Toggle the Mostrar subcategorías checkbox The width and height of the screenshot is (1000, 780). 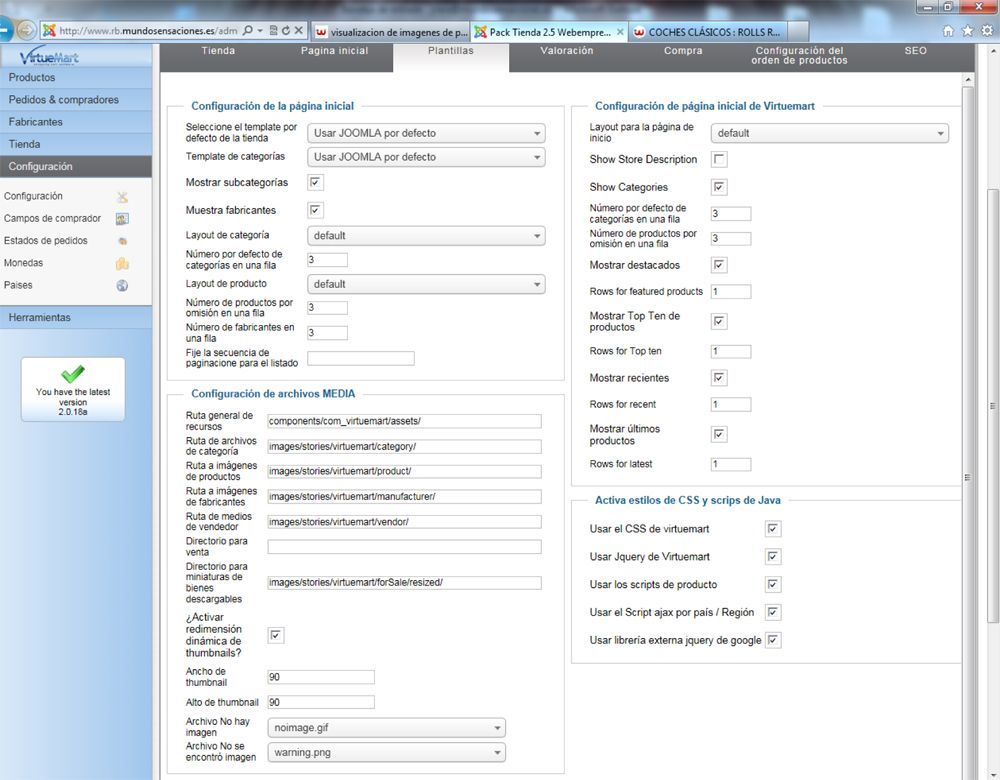coord(315,183)
